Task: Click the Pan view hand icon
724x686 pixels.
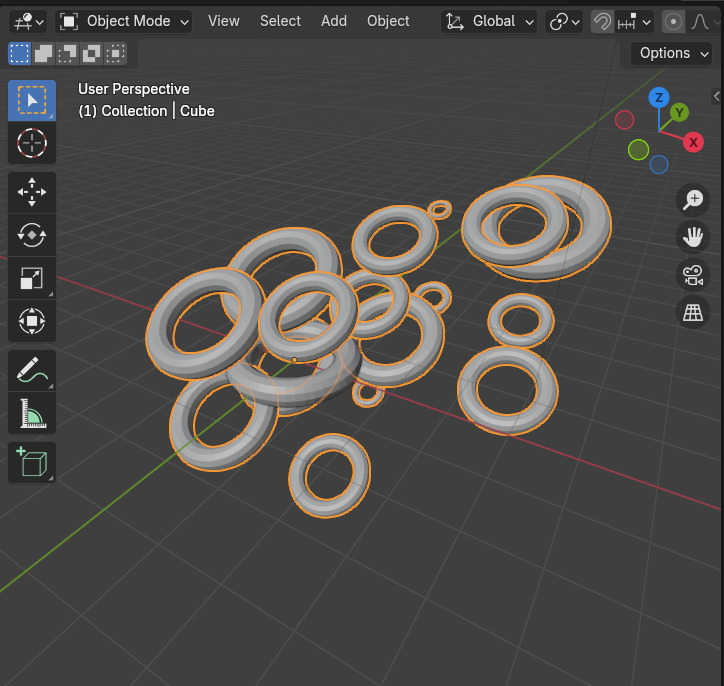Action: tap(693, 237)
